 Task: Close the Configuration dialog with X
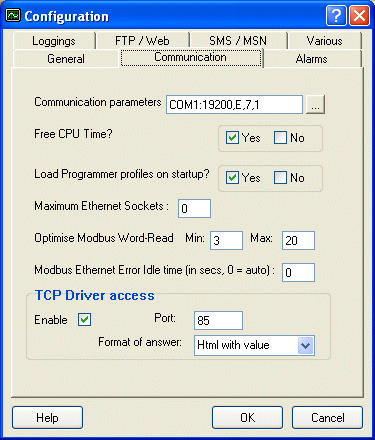(359, 15)
